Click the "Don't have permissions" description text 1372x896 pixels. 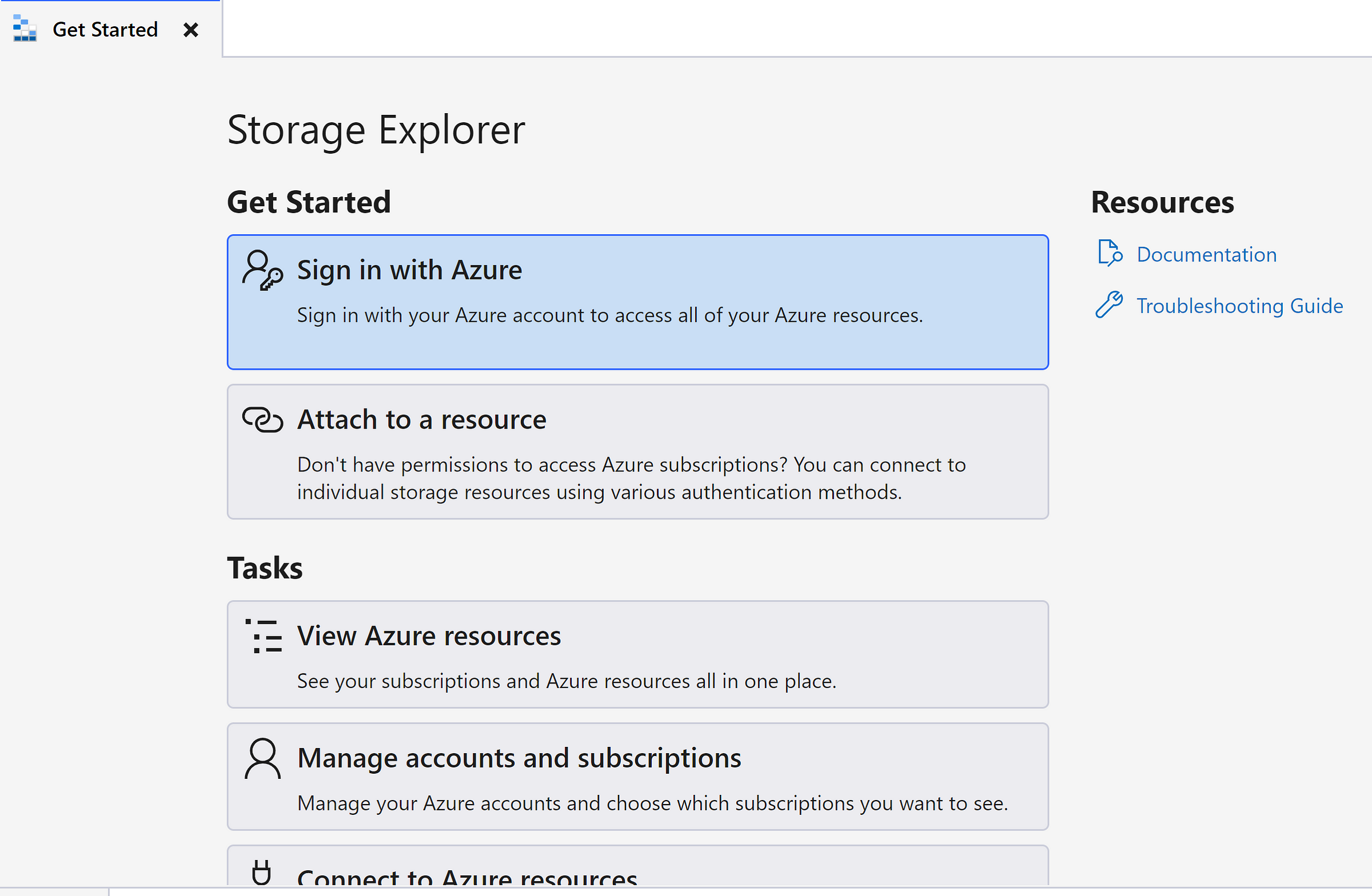631,478
